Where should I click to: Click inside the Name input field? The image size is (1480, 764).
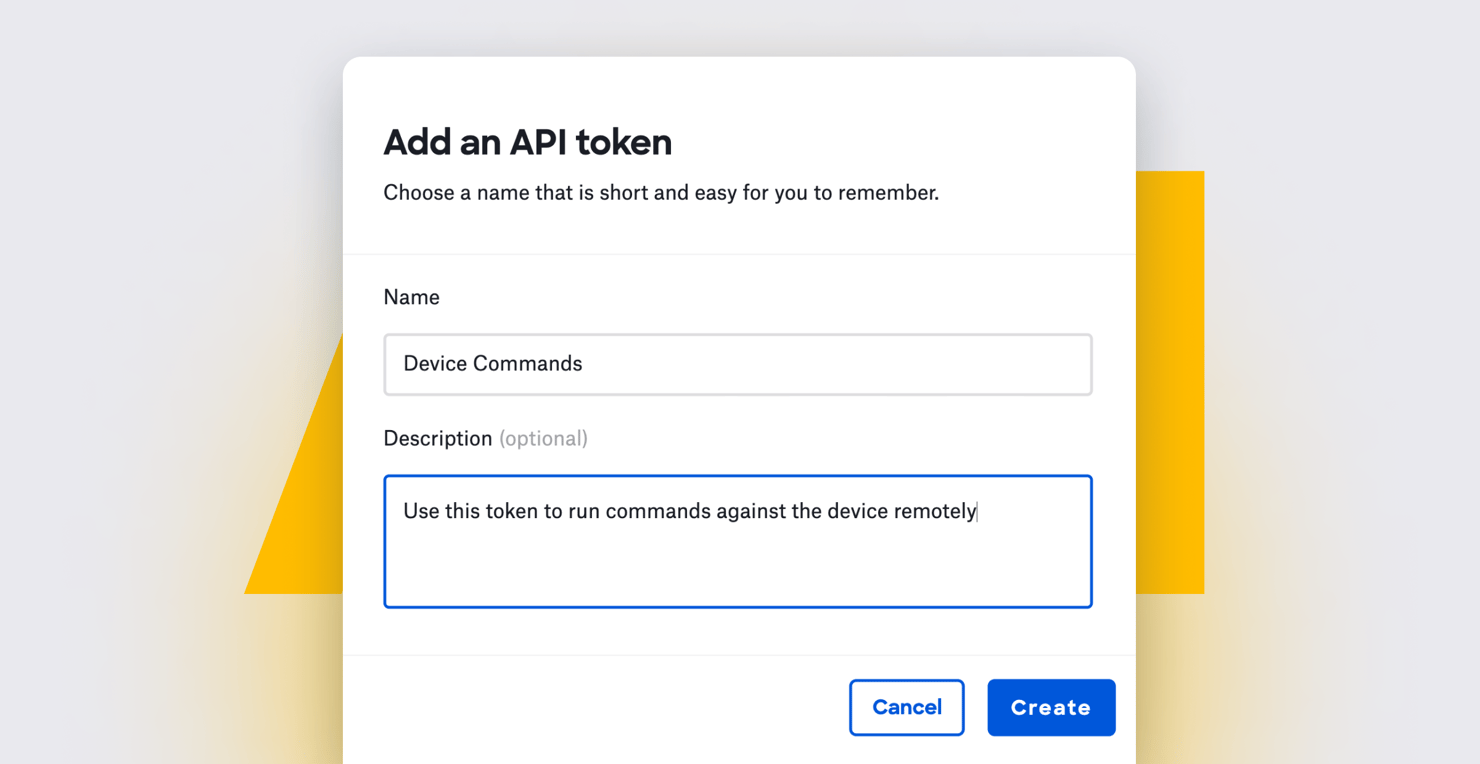[737, 364]
